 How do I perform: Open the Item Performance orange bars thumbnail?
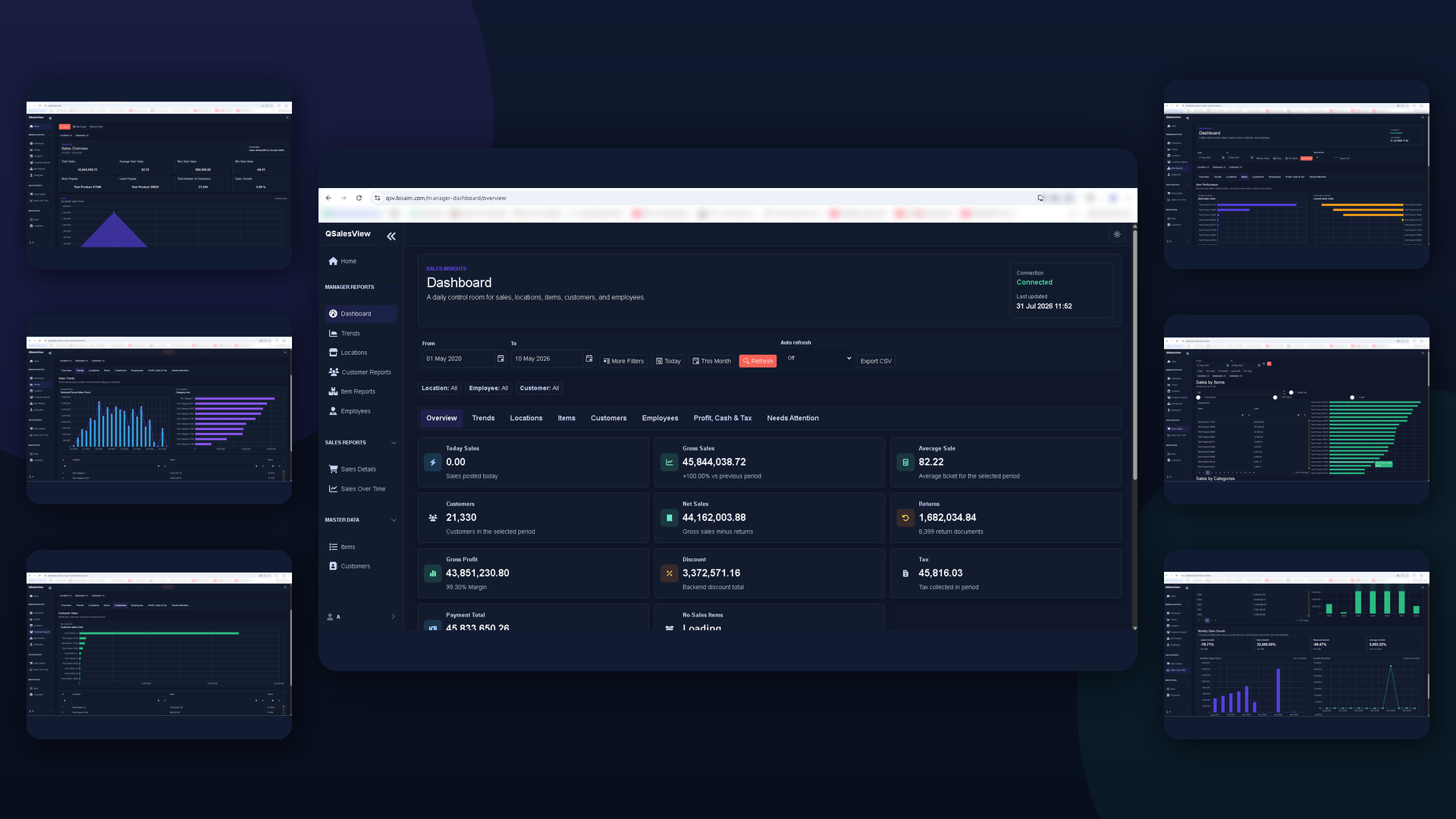[1297, 174]
